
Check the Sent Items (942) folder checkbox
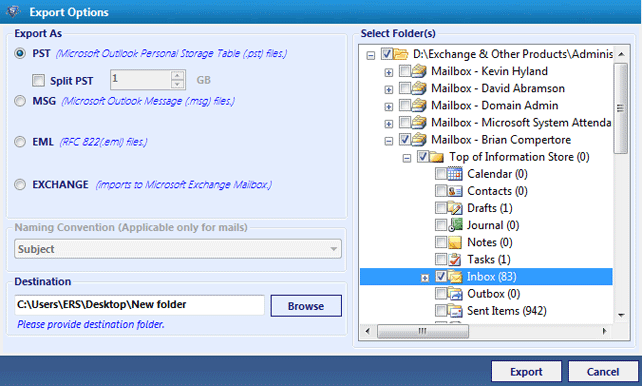click(x=441, y=311)
